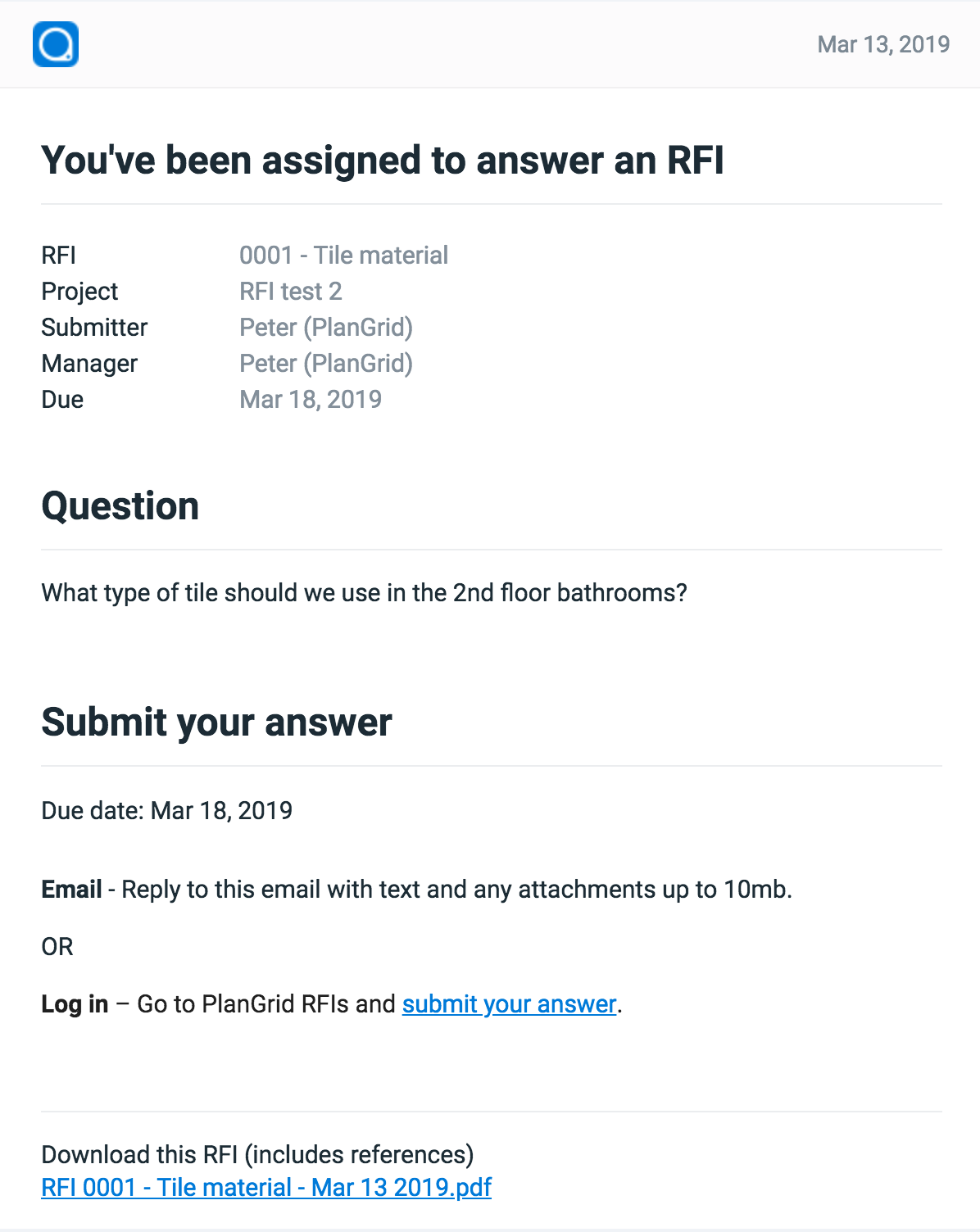Open the submit your answer link
The width and height of the screenshot is (980, 1232).
coord(509,1004)
